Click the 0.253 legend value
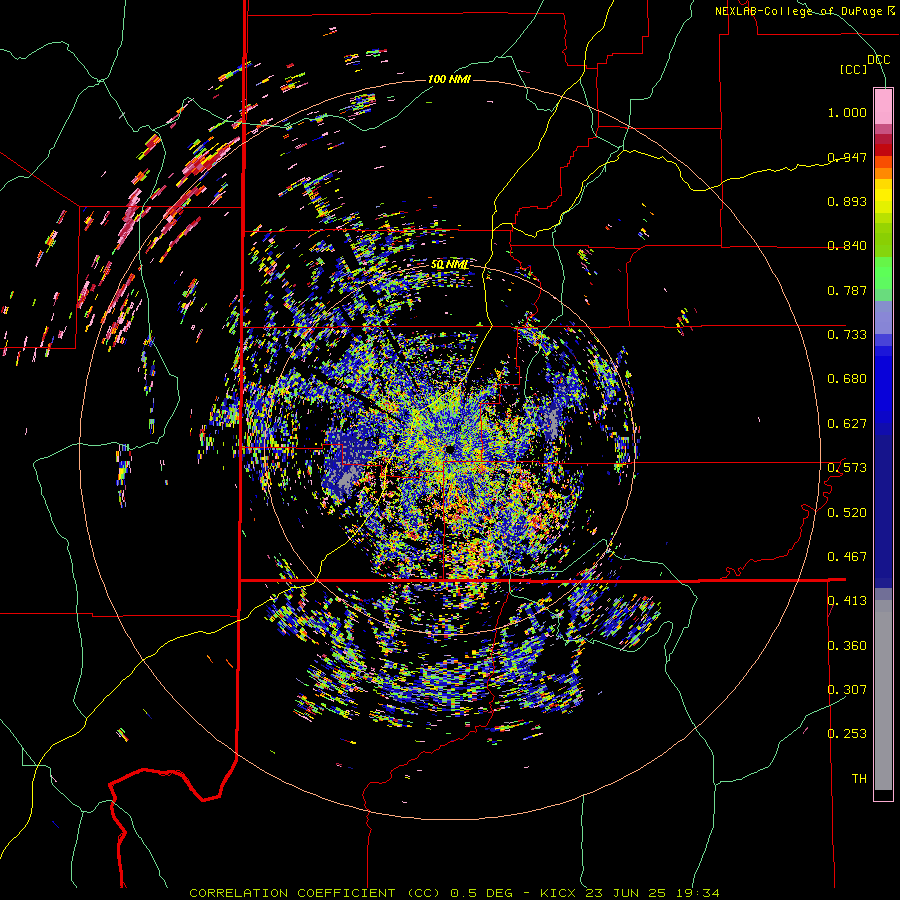The image size is (900, 900). pos(847,734)
